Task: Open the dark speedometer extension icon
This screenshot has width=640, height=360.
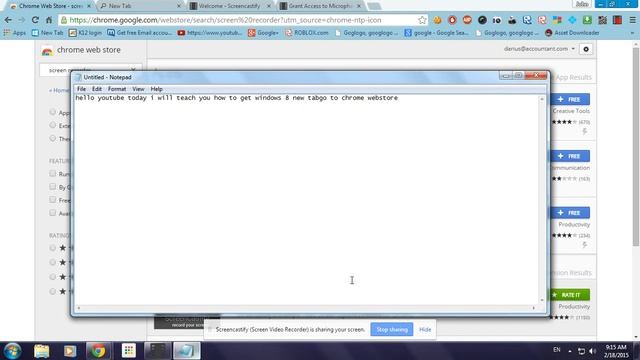Action: (482, 20)
